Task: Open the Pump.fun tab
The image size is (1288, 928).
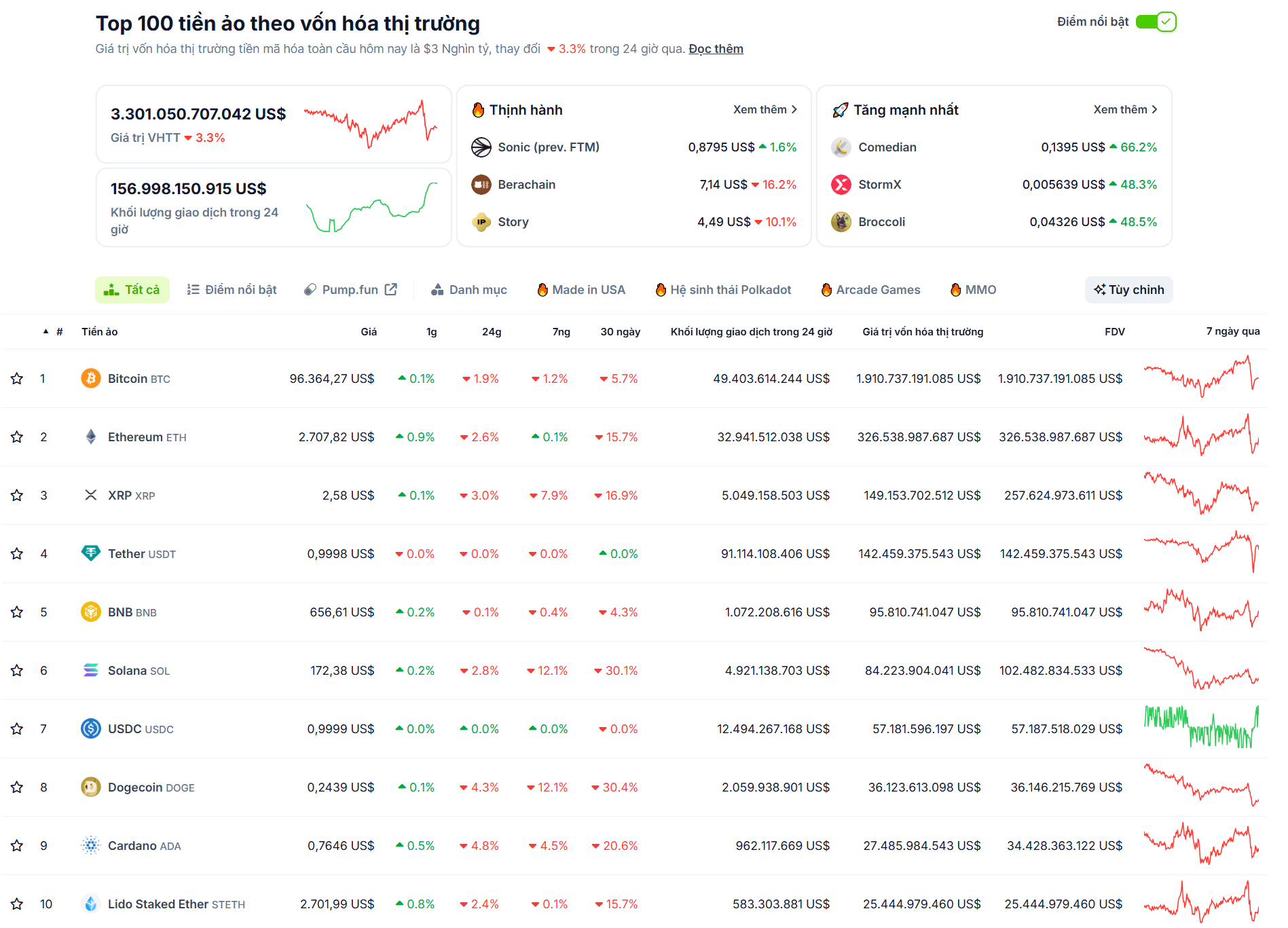Action: [350, 289]
